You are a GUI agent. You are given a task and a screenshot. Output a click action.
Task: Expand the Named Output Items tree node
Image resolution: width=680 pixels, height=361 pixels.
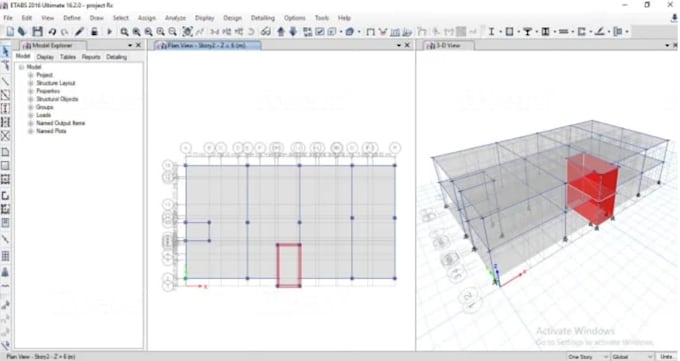click(31, 123)
